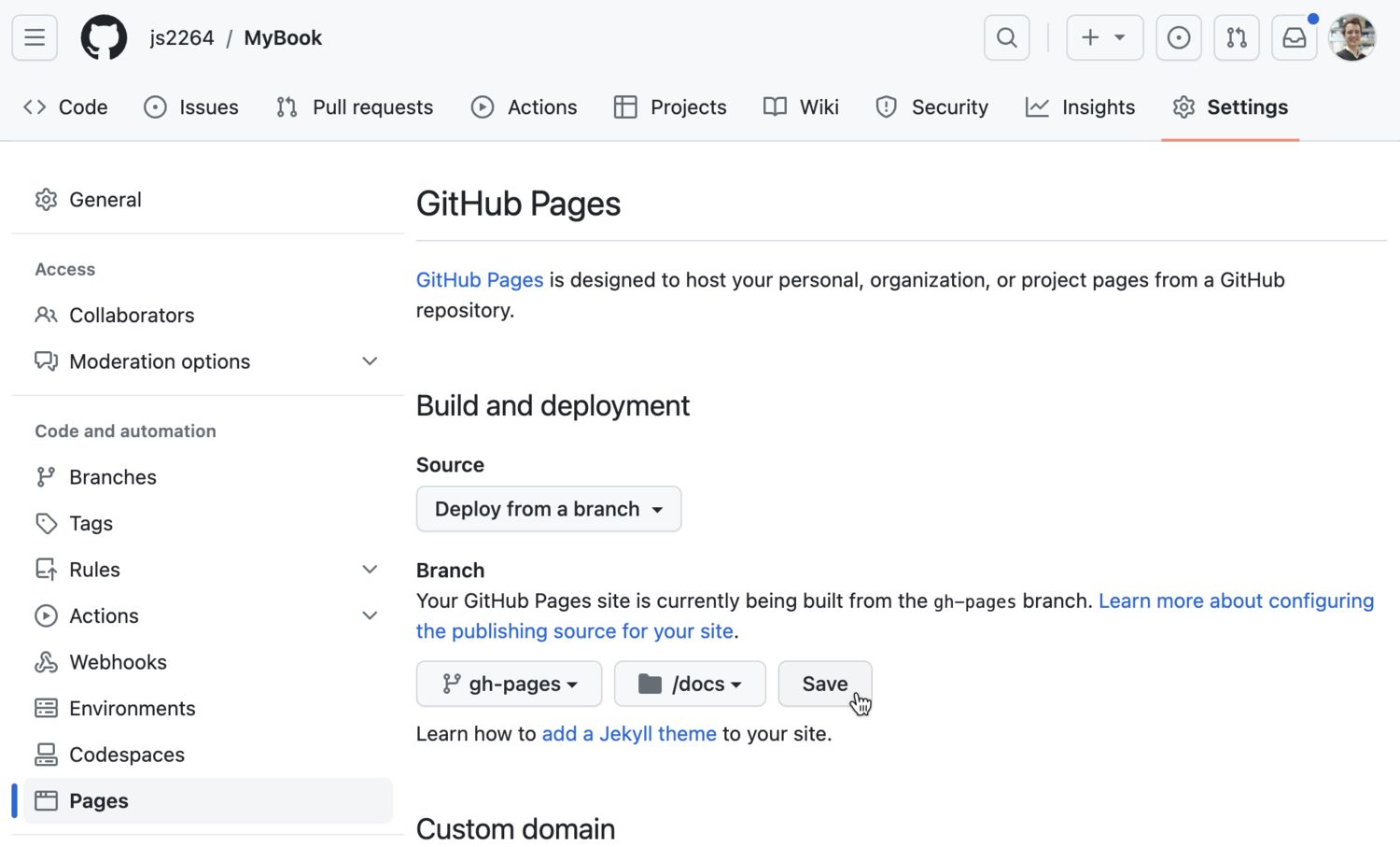Expand the Actions sidebar section
This screenshot has height=847, width=1400.
370,616
